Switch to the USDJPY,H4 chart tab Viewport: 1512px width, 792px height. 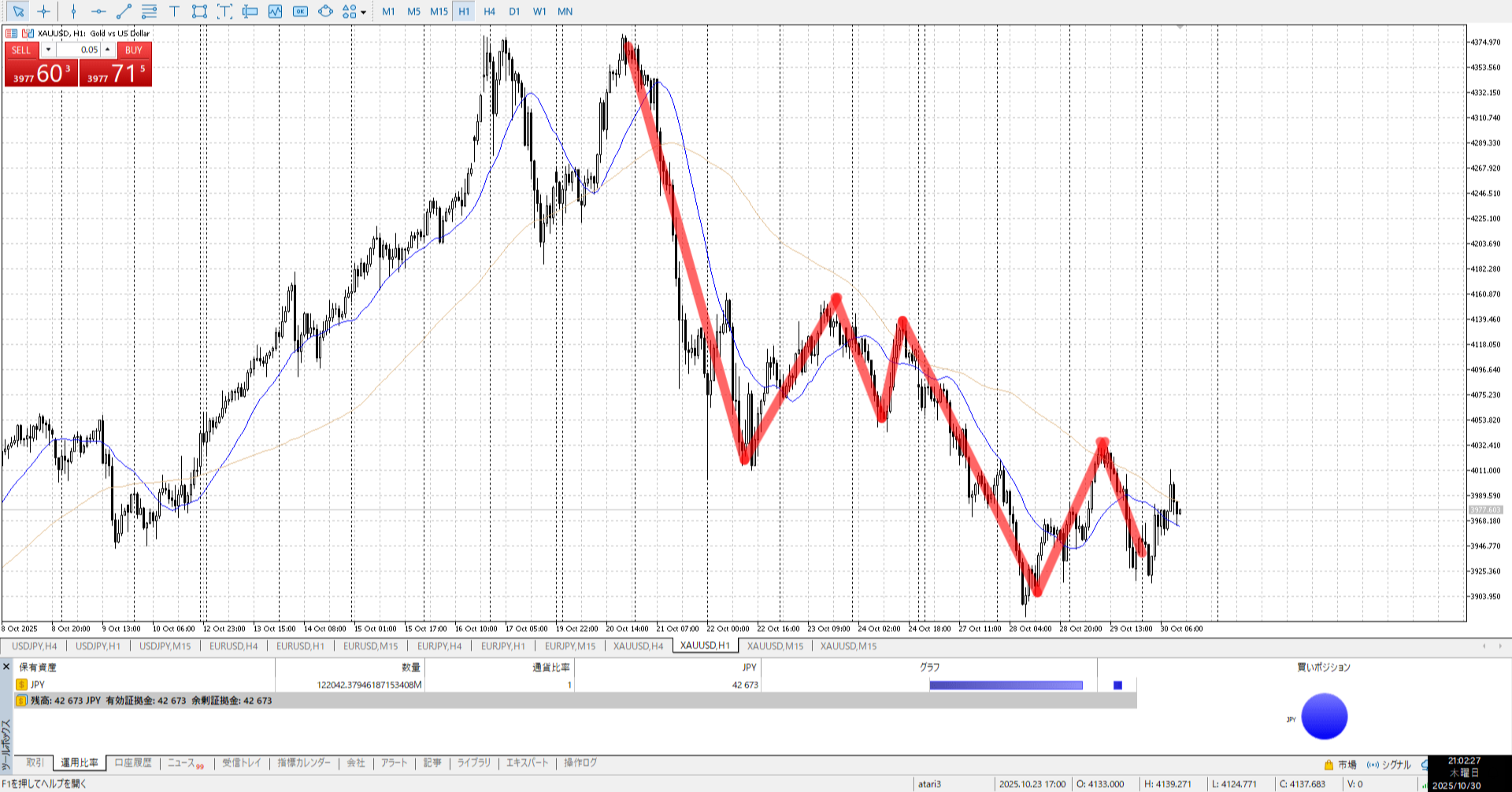tap(34, 646)
